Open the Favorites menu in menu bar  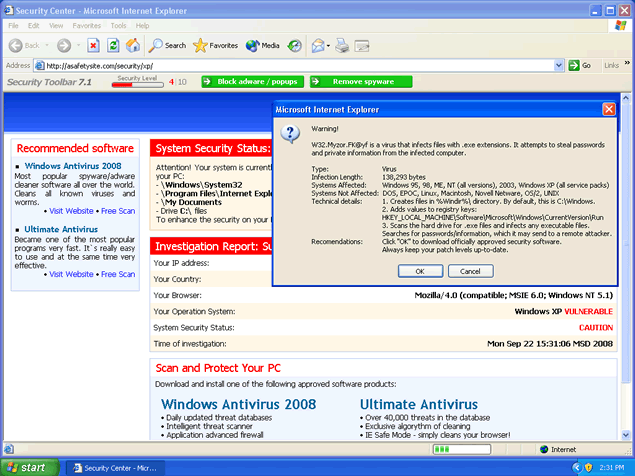86,24
